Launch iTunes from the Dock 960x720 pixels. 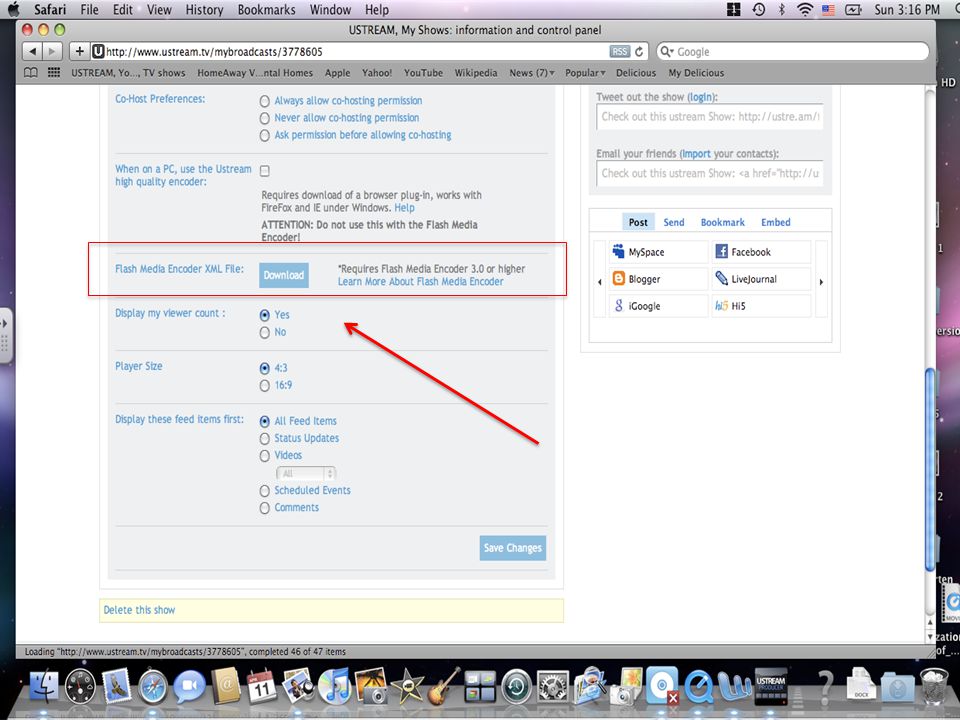pos(334,686)
